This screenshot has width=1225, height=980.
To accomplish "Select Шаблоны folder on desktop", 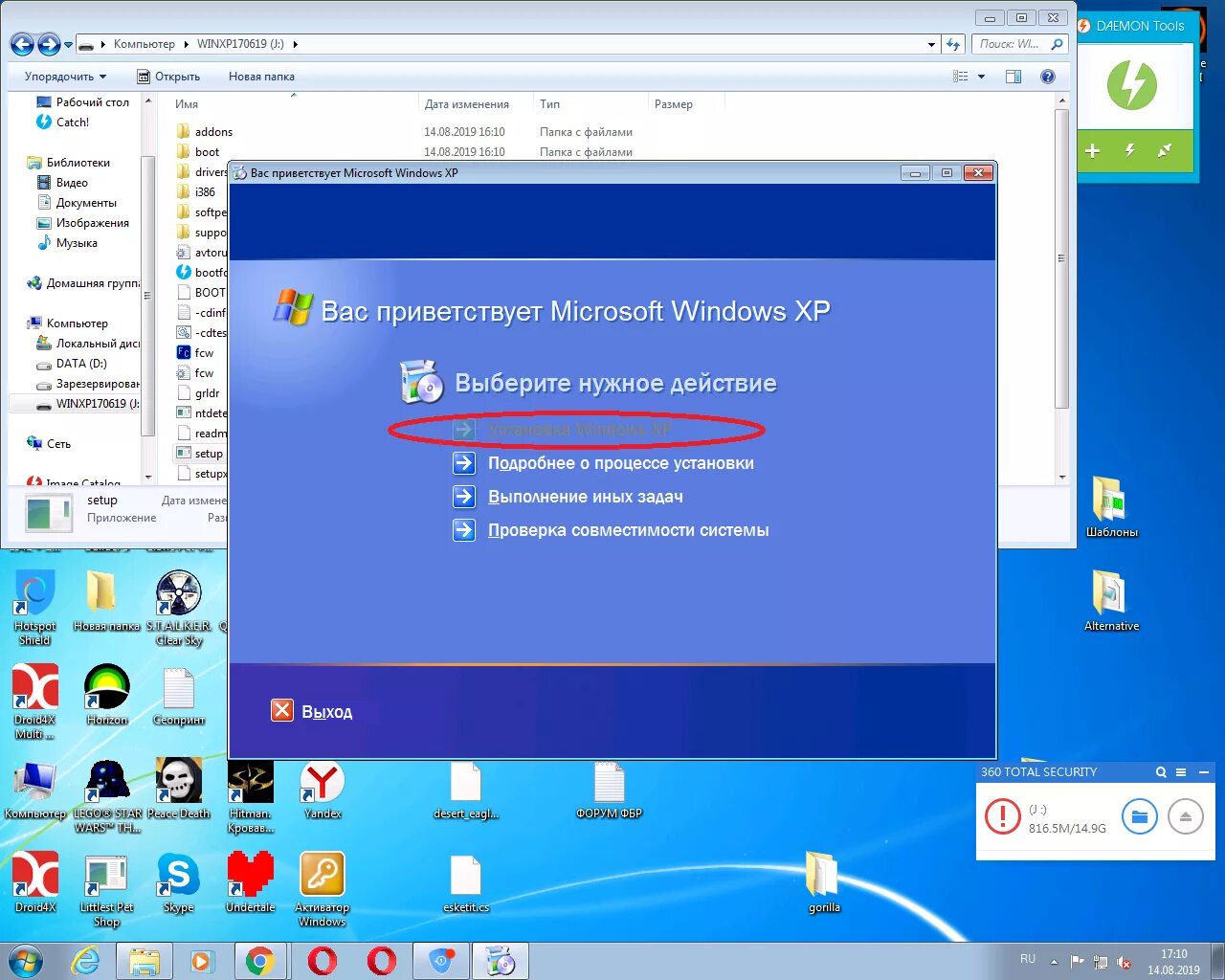I will (1111, 507).
